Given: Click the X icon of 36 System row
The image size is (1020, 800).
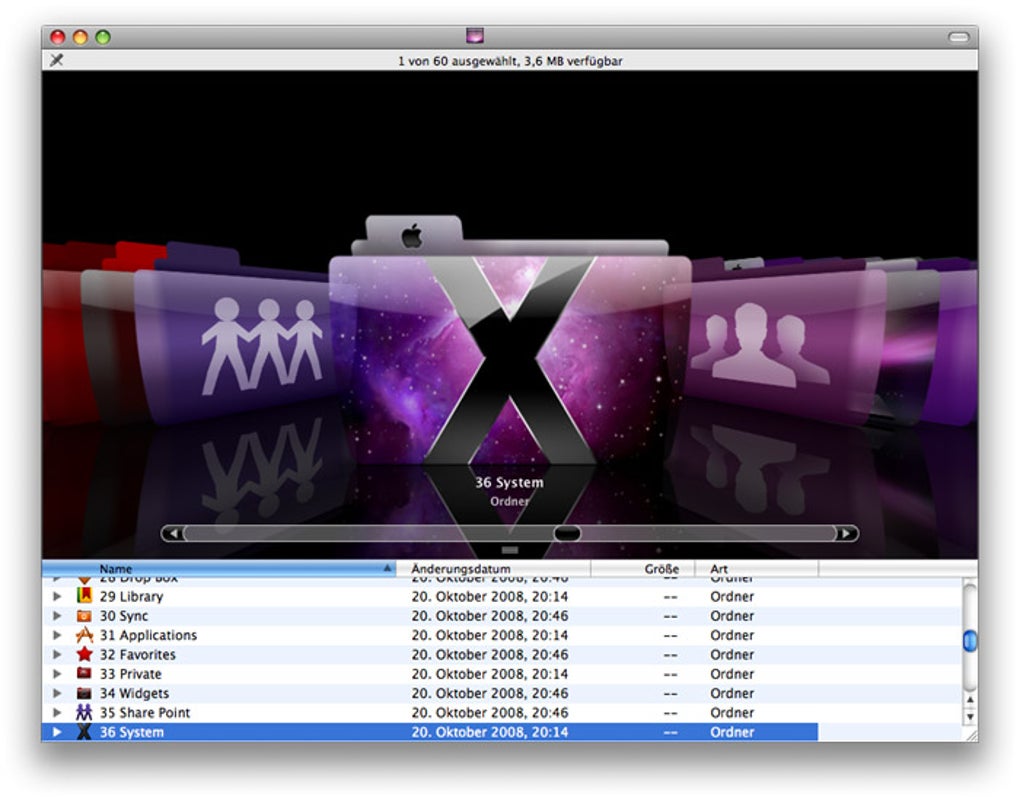Looking at the screenshot, I should 84,732.
